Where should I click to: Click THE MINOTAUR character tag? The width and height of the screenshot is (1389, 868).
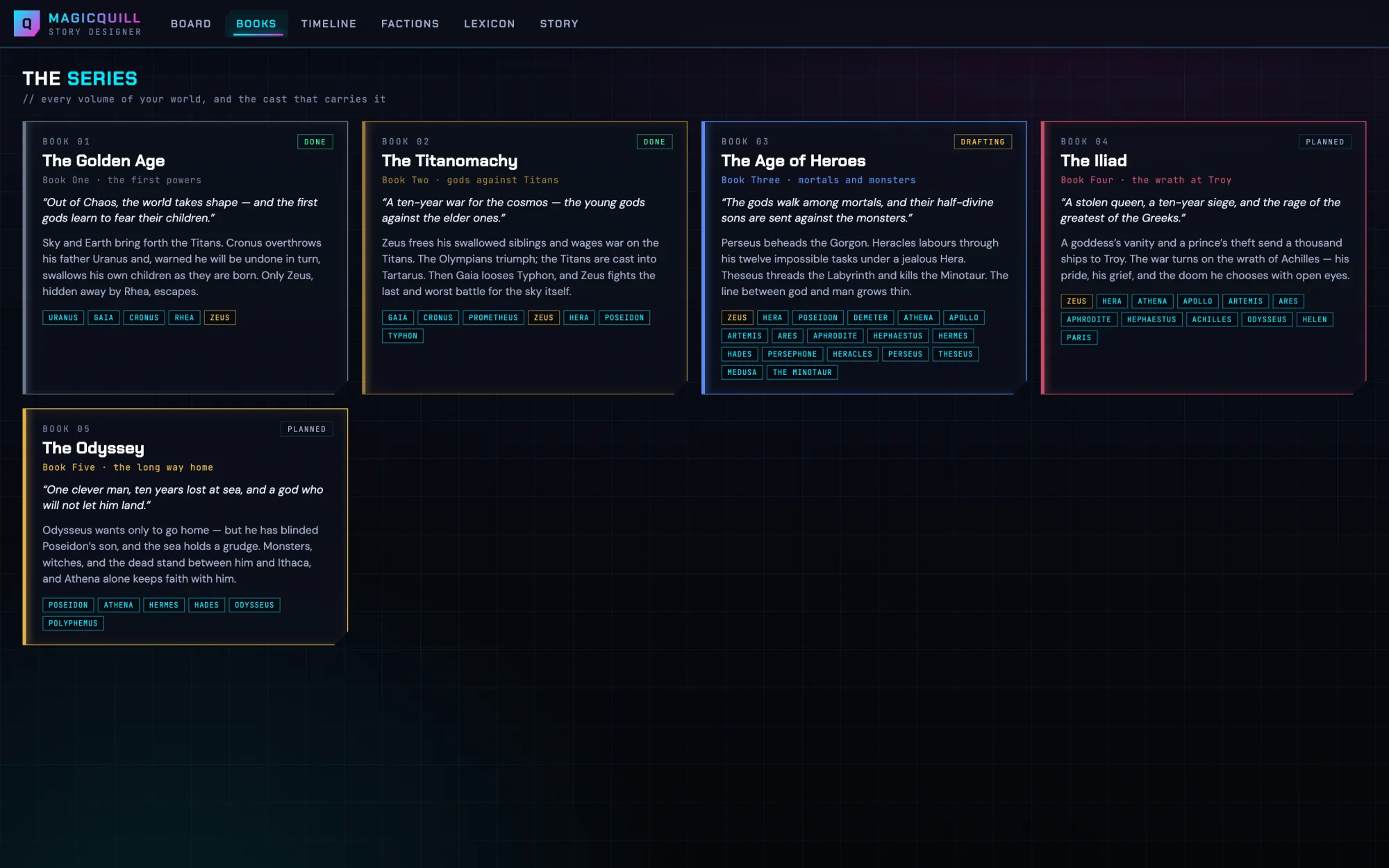[x=802, y=372]
